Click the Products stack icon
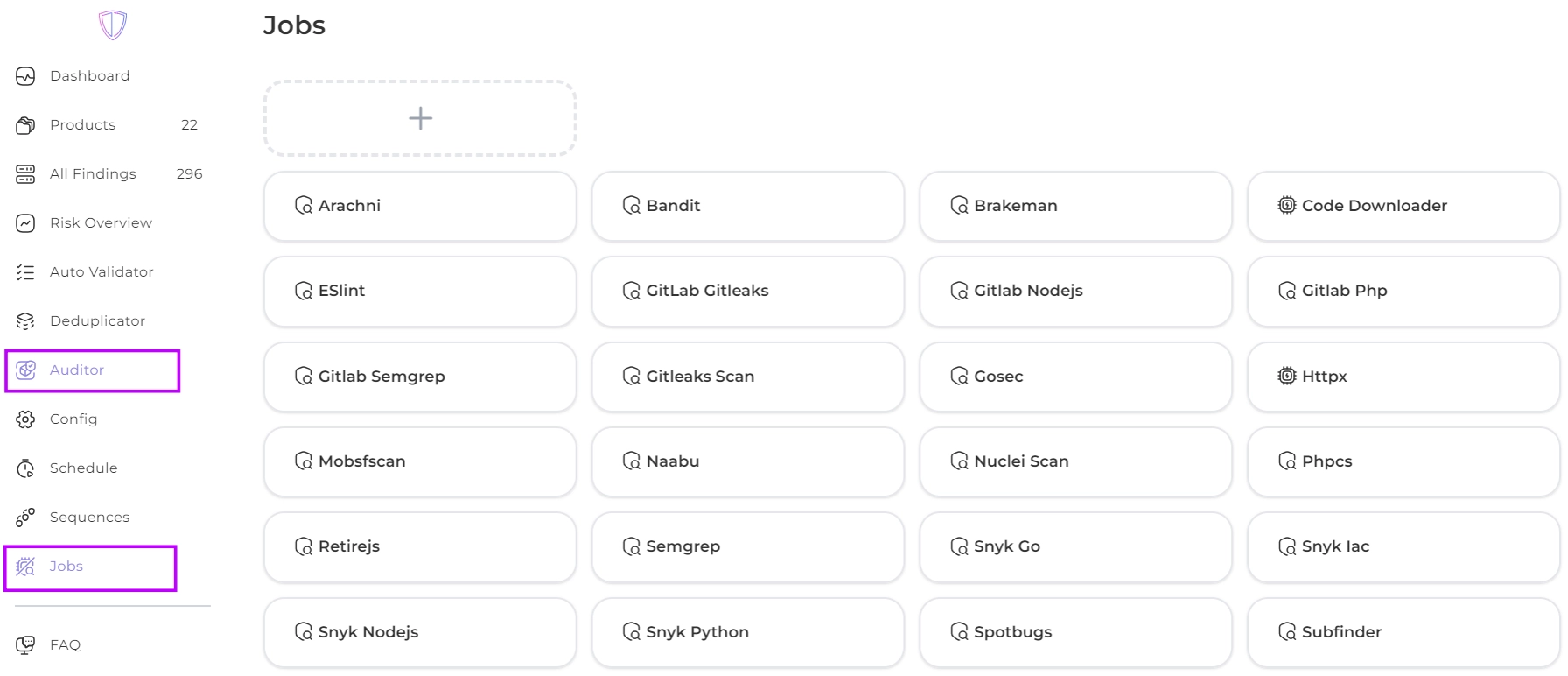 (25, 125)
